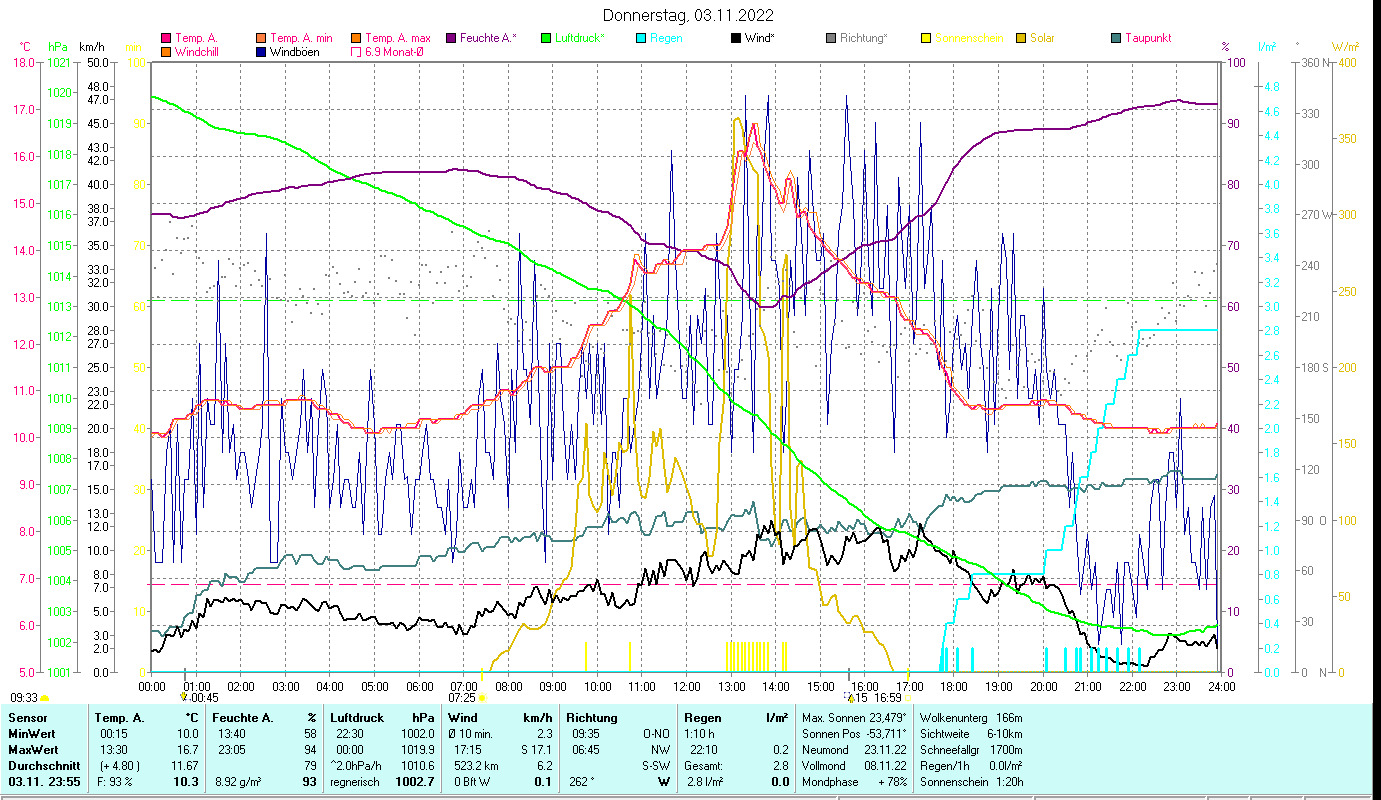Select the grey Richtung* legend swatch
Screen dimensions: 1381x800
pos(831,39)
